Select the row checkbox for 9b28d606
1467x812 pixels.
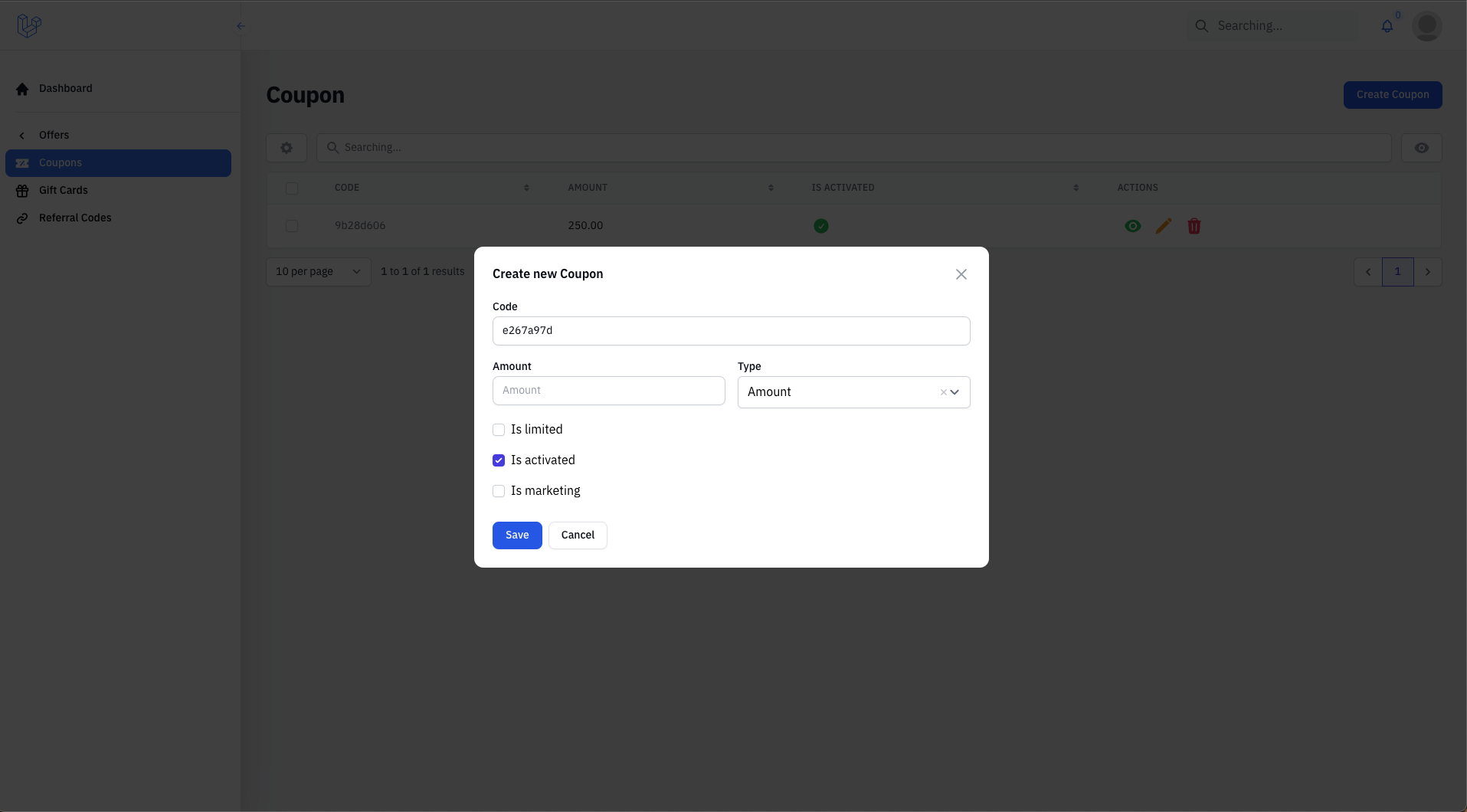[x=292, y=226]
